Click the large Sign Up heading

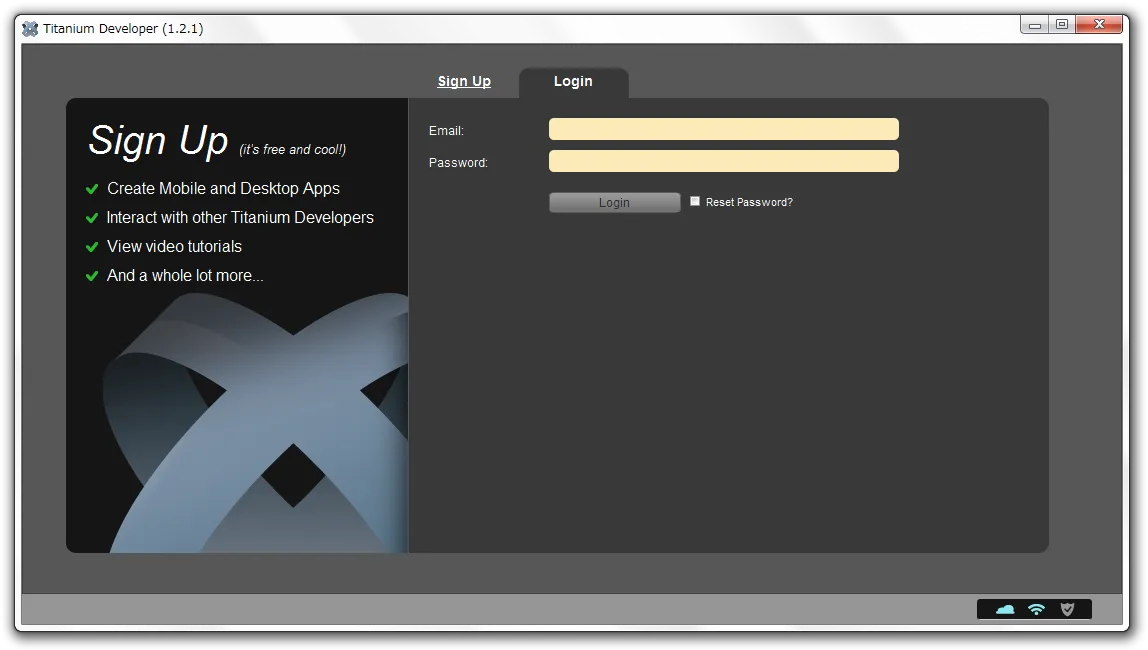click(x=158, y=141)
